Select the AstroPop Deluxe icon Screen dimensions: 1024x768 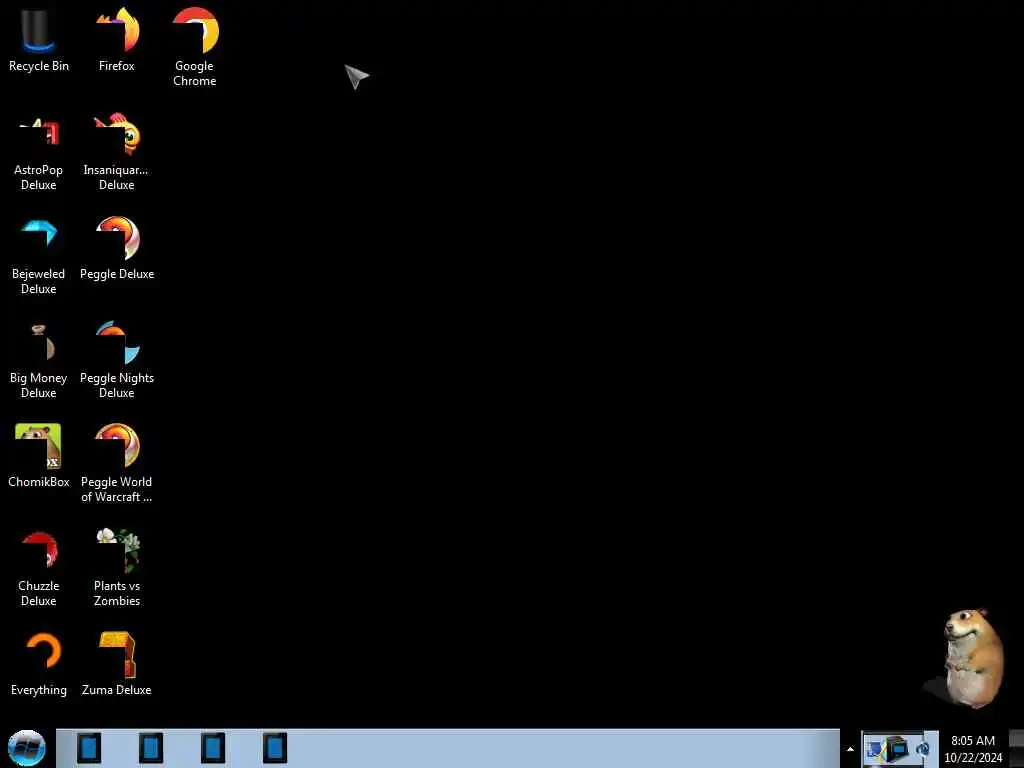coord(39,153)
